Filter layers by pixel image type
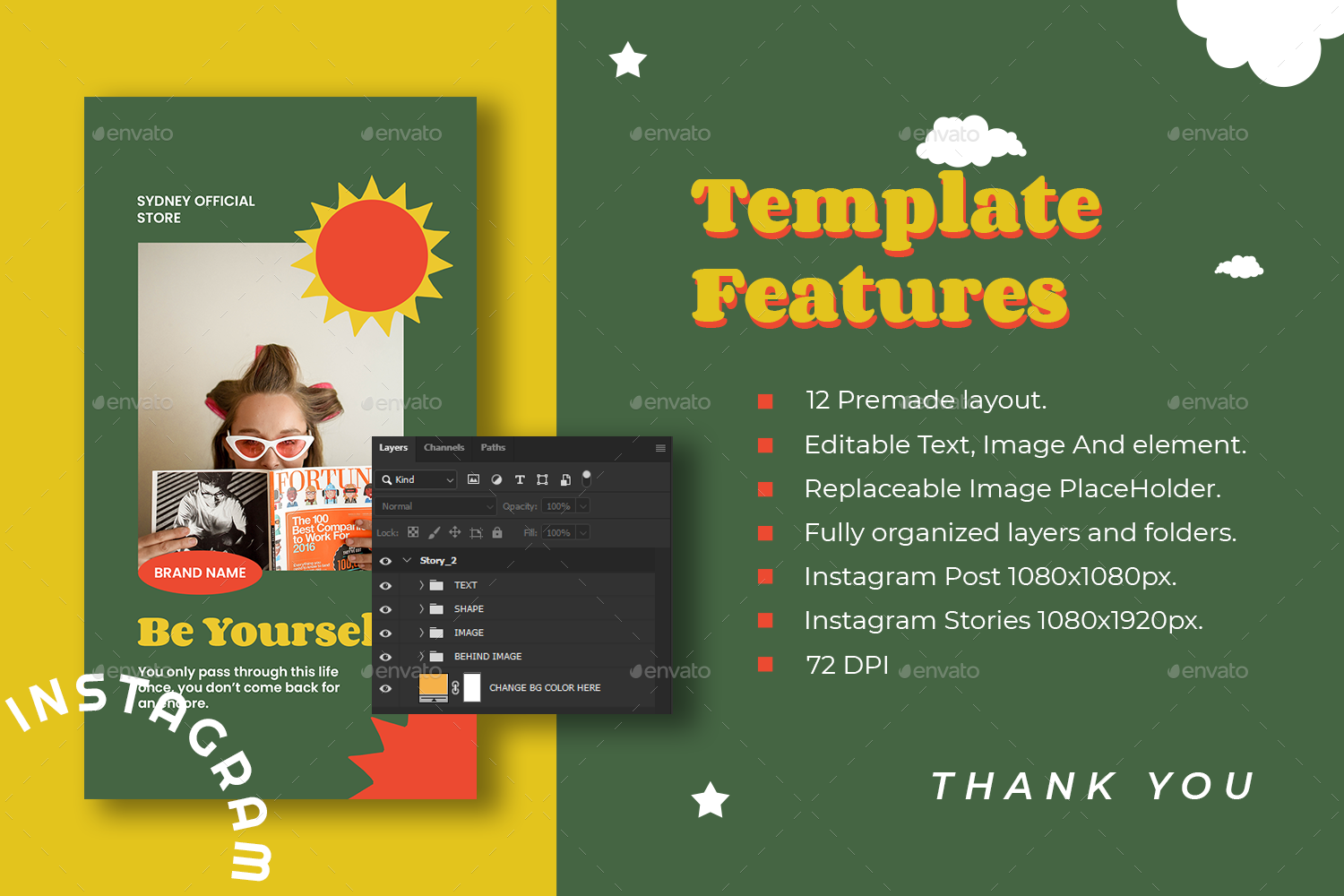 click(473, 480)
